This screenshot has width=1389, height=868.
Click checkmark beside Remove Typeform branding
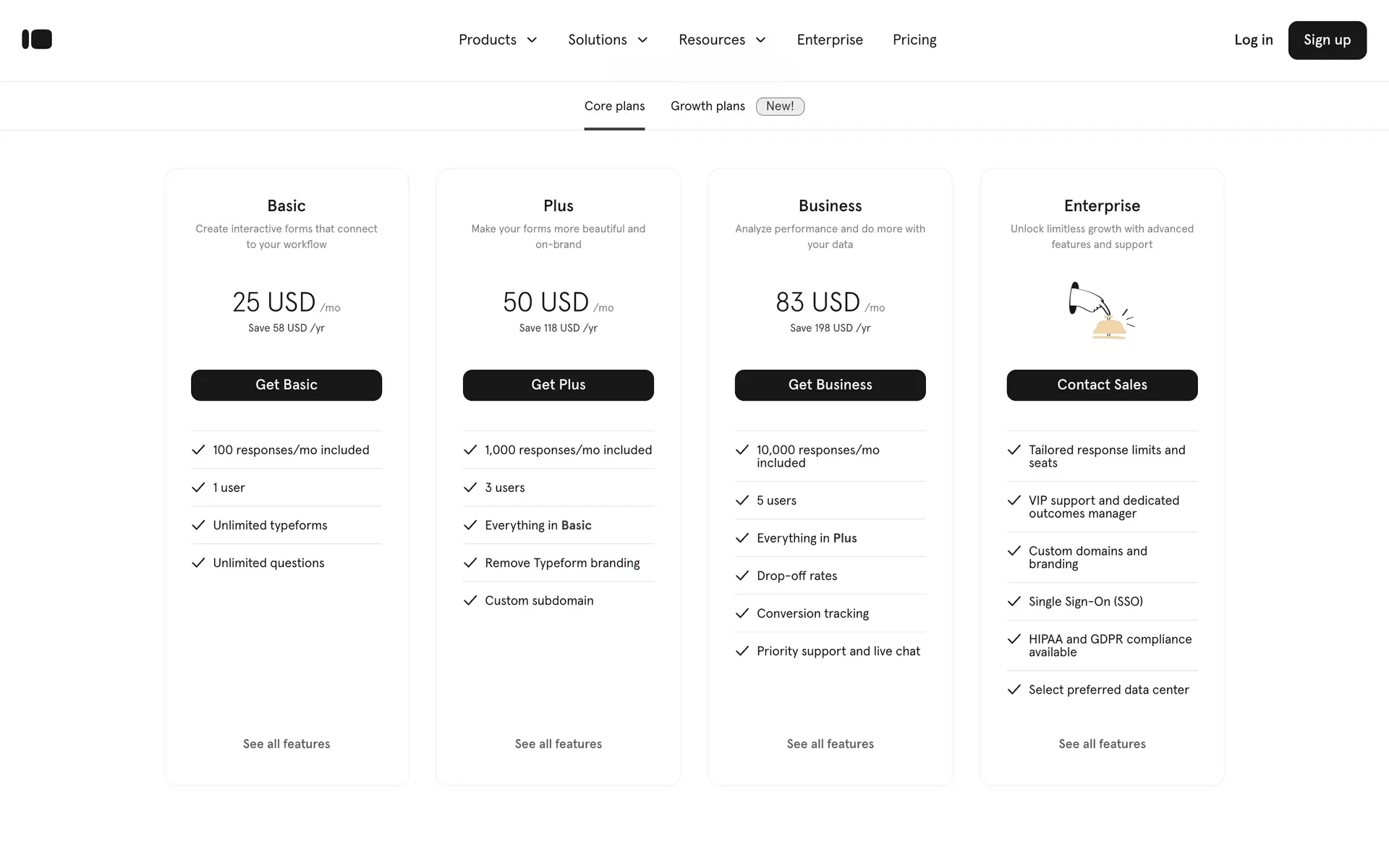click(x=470, y=563)
